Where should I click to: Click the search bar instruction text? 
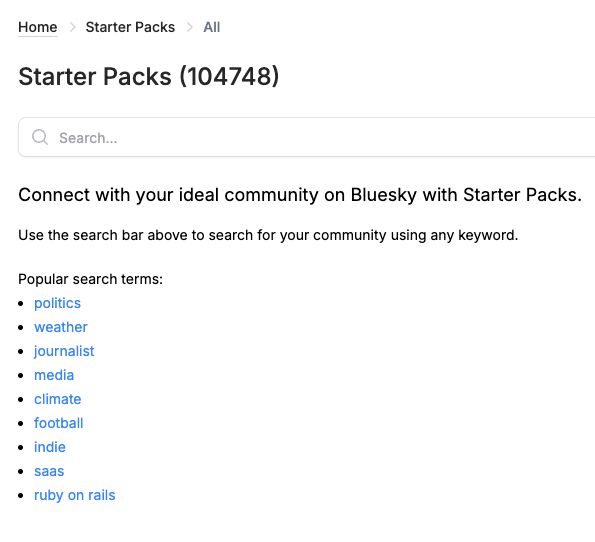click(268, 235)
